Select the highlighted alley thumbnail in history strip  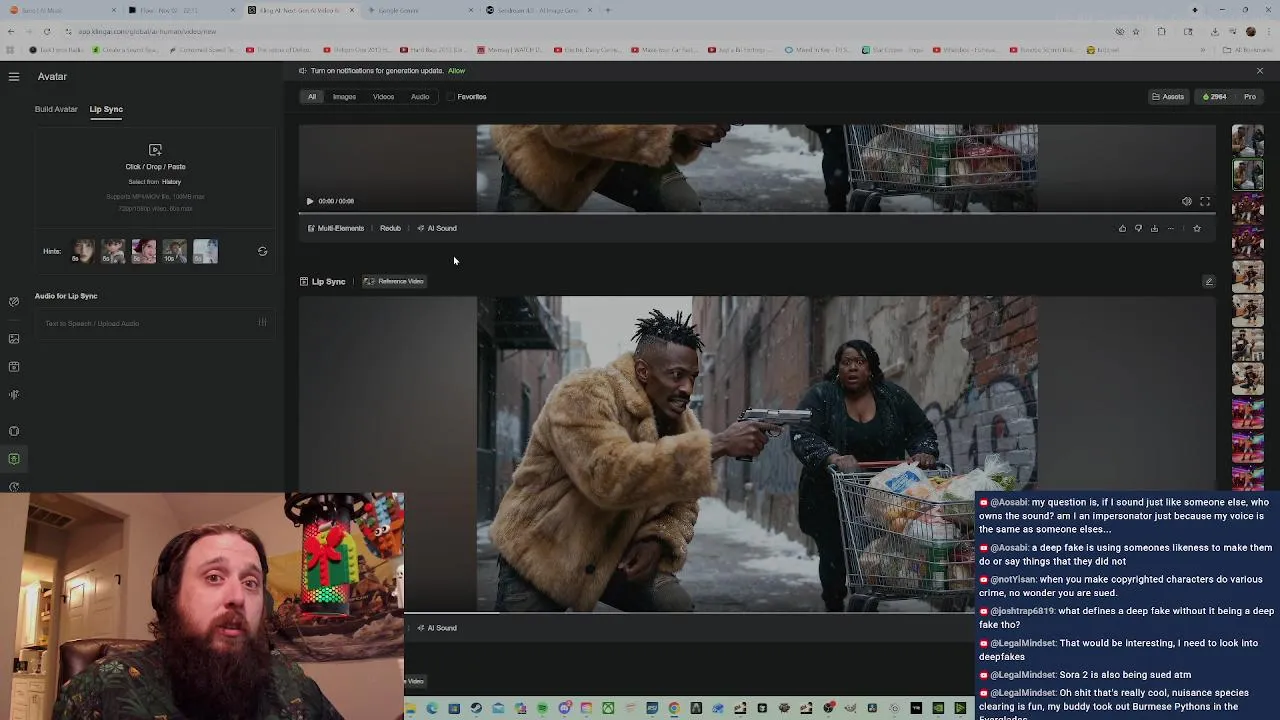(x=1247, y=175)
